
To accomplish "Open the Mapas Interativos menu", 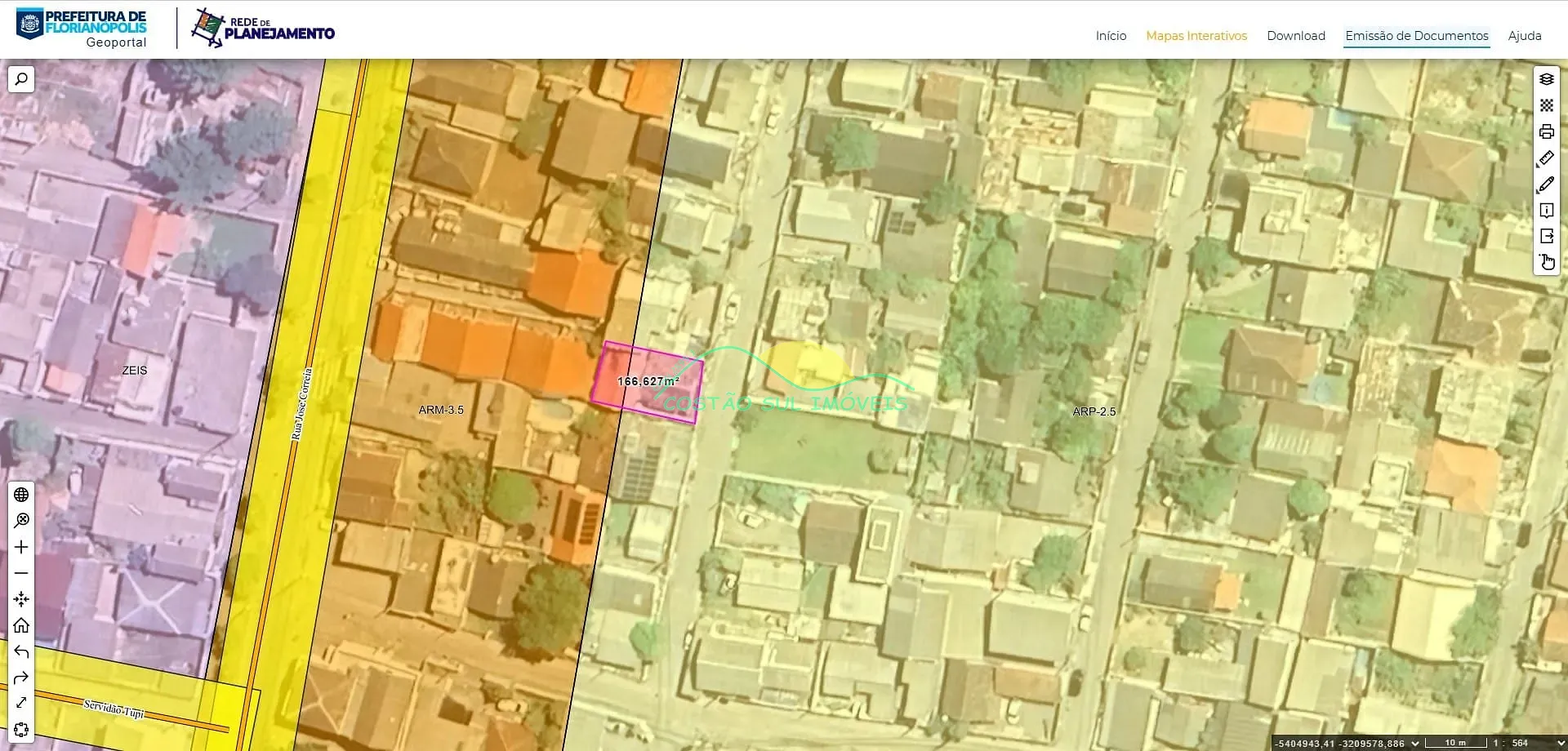I will [1196, 36].
